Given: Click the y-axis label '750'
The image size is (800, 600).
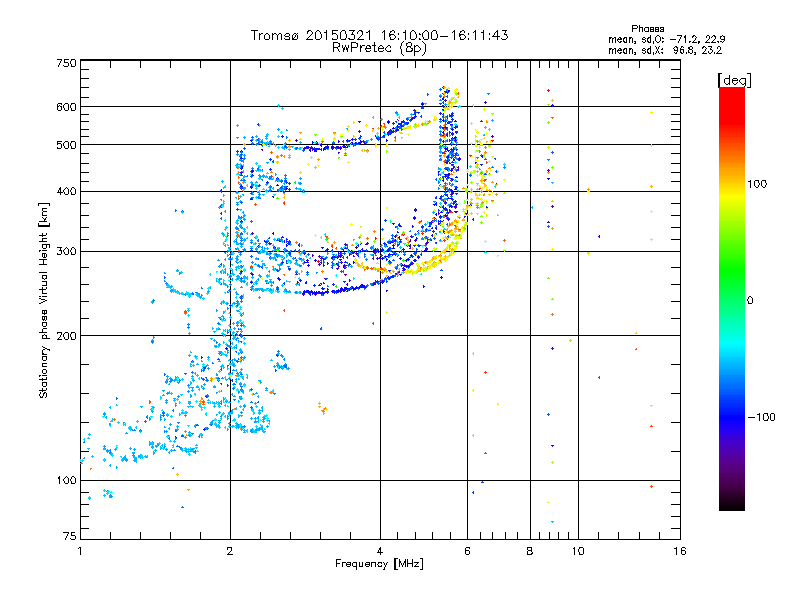Looking at the screenshot, I should (66, 63).
